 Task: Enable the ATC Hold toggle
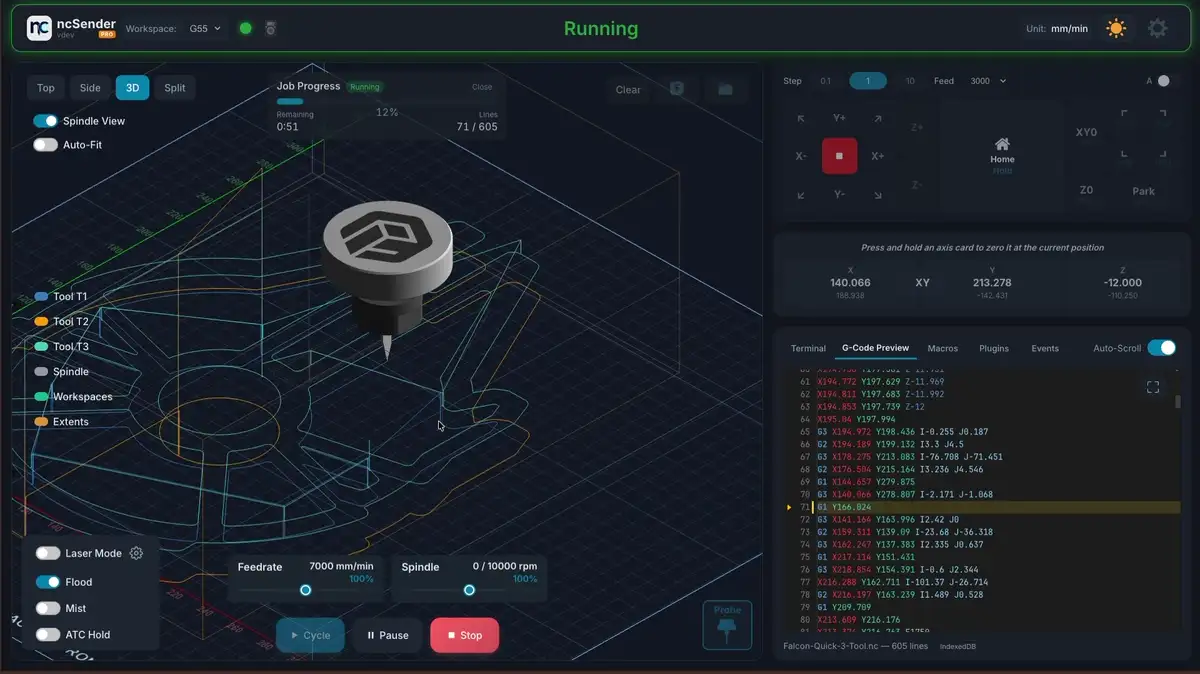coord(48,634)
